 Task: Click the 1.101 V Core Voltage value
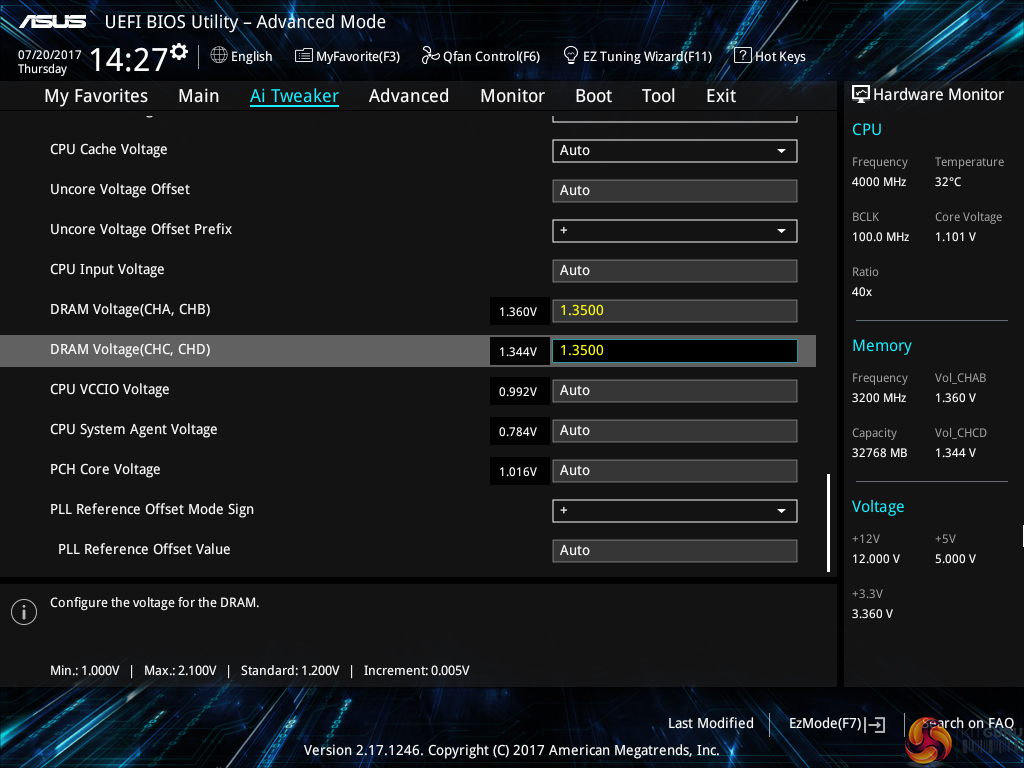tap(955, 237)
